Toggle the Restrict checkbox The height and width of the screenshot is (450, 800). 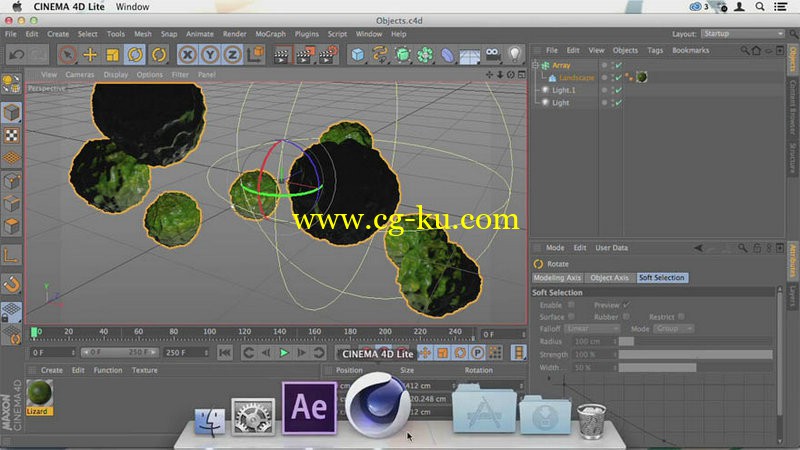(681, 317)
